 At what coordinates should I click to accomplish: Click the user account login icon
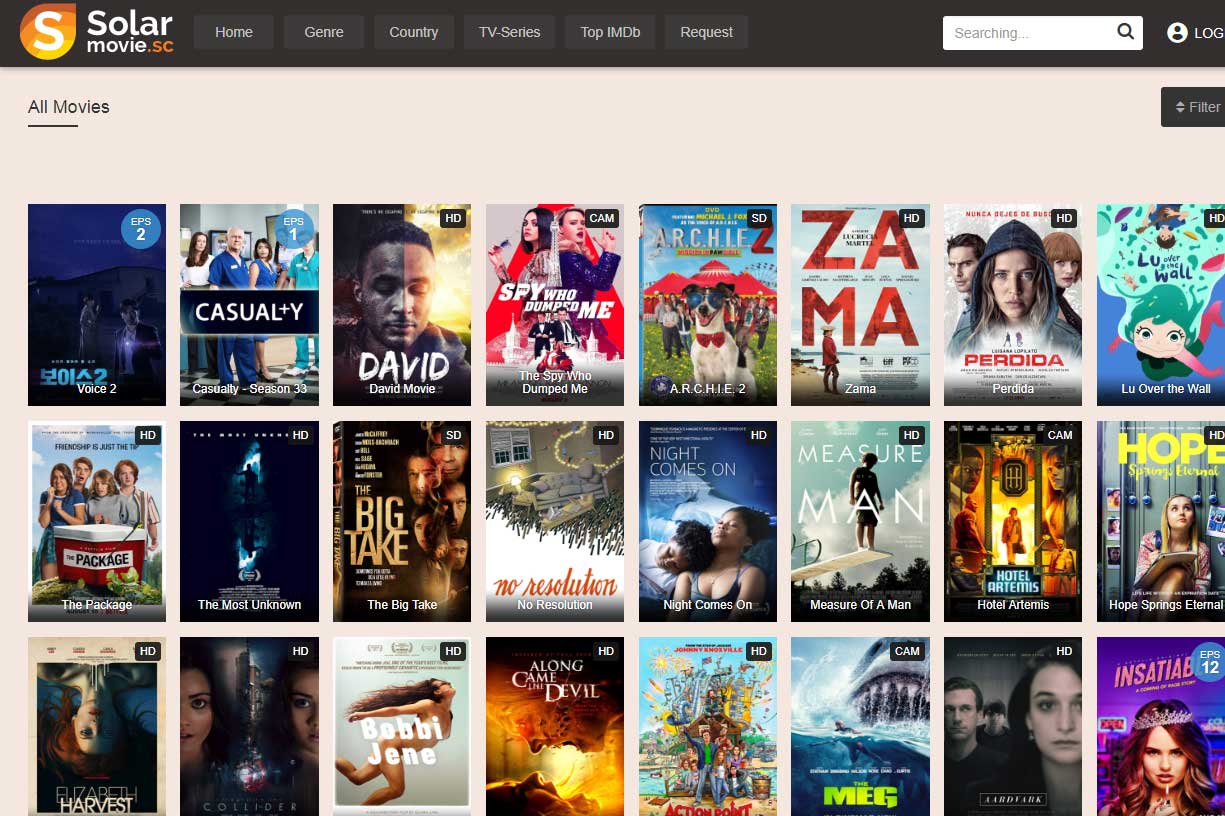tap(1177, 33)
